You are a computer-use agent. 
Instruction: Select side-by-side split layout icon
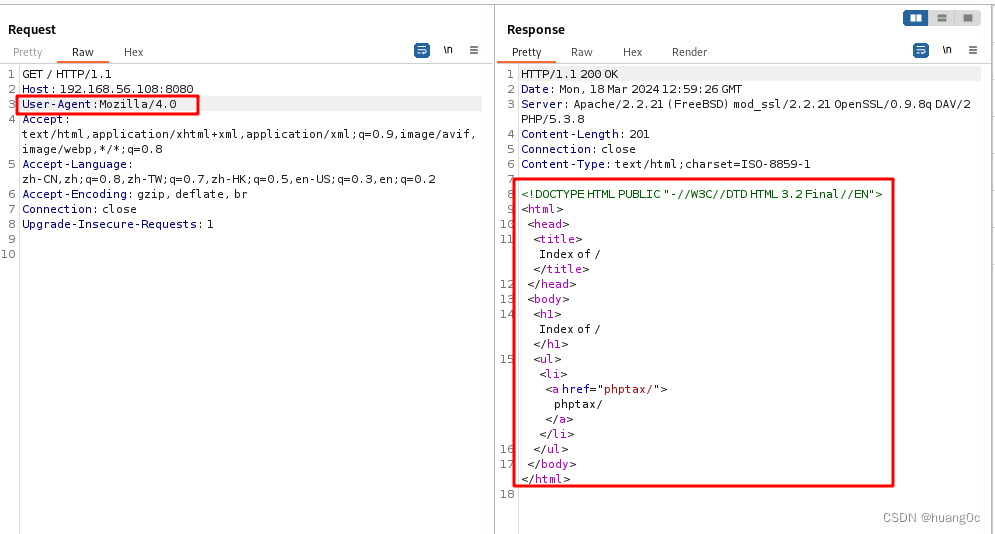coord(916,18)
